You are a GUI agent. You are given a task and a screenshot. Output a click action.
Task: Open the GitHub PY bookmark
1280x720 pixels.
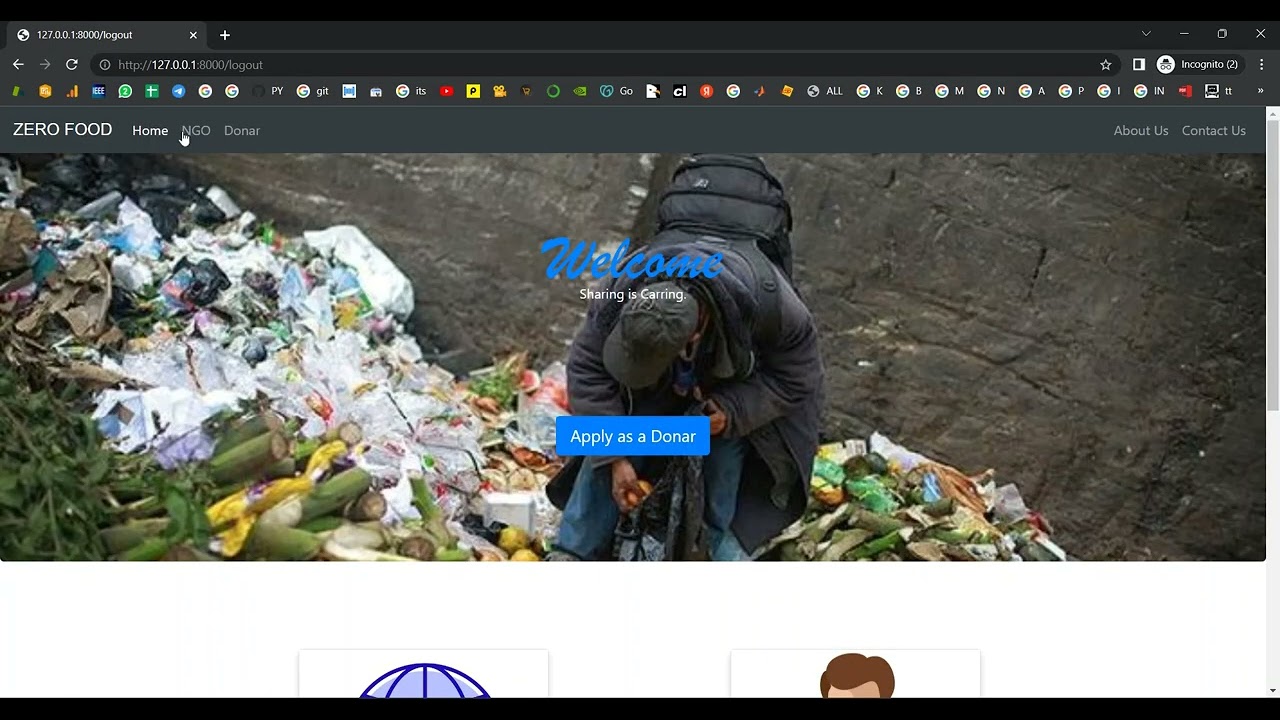[268, 91]
